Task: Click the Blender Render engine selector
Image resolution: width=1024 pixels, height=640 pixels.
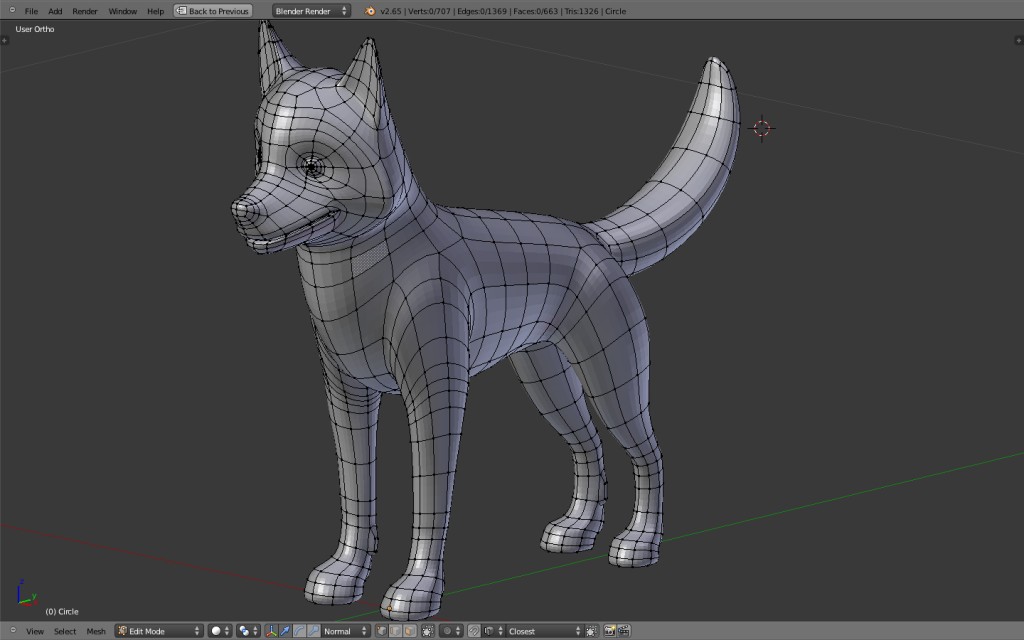Action: tap(309, 10)
